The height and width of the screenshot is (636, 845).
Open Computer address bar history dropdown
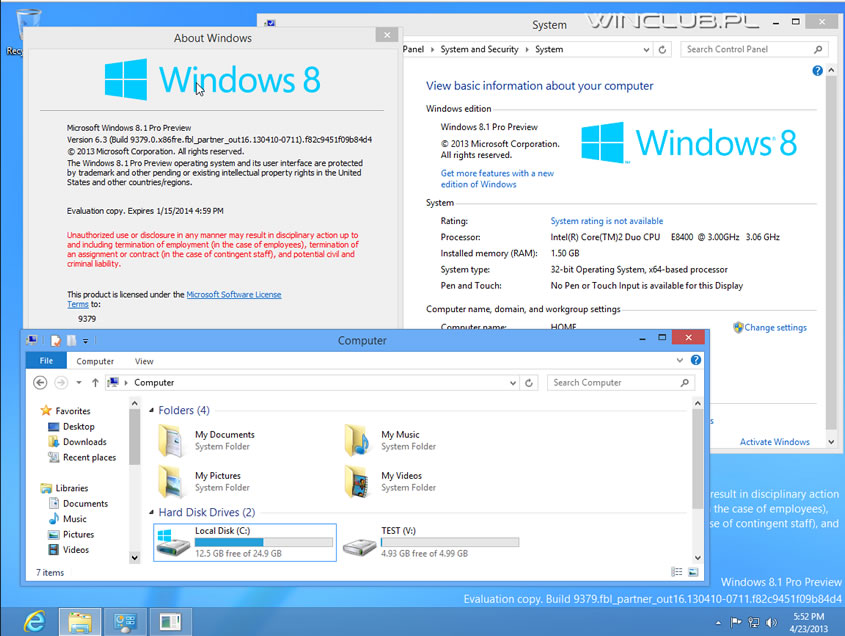coord(512,383)
